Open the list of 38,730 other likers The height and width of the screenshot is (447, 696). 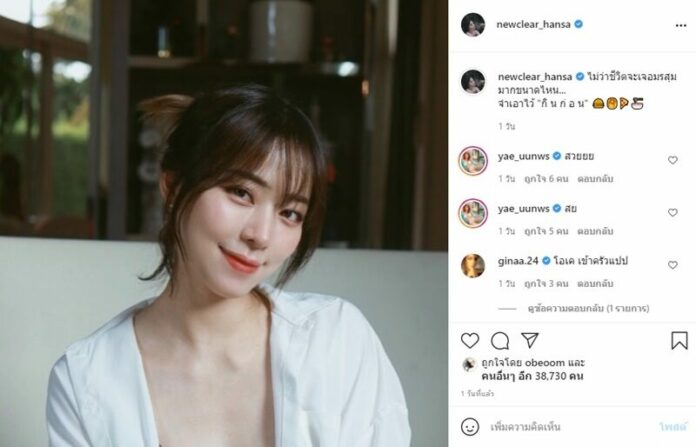pyautogui.click(x=532, y=376)
